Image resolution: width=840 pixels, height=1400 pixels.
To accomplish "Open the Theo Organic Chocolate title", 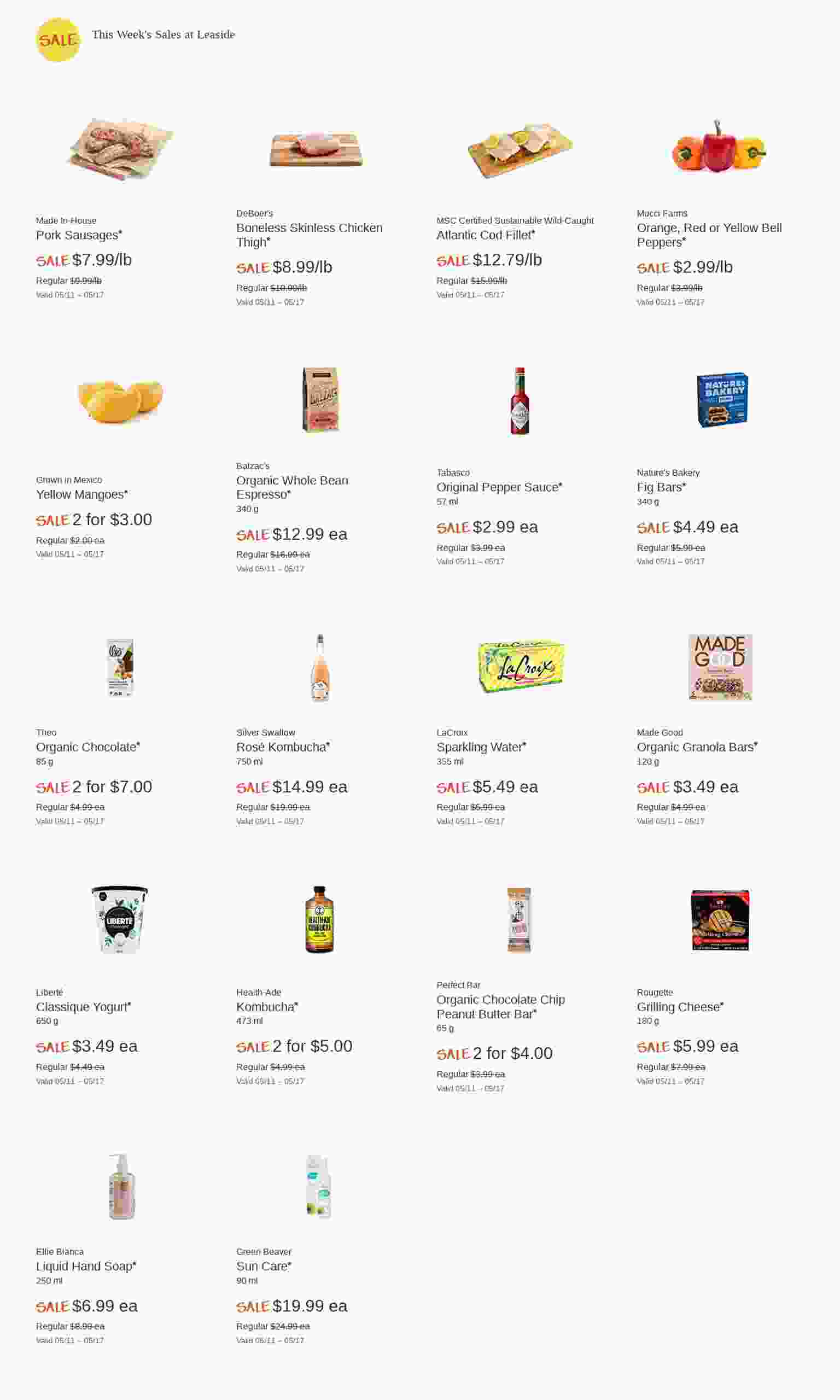I will [x=86, y=747].
